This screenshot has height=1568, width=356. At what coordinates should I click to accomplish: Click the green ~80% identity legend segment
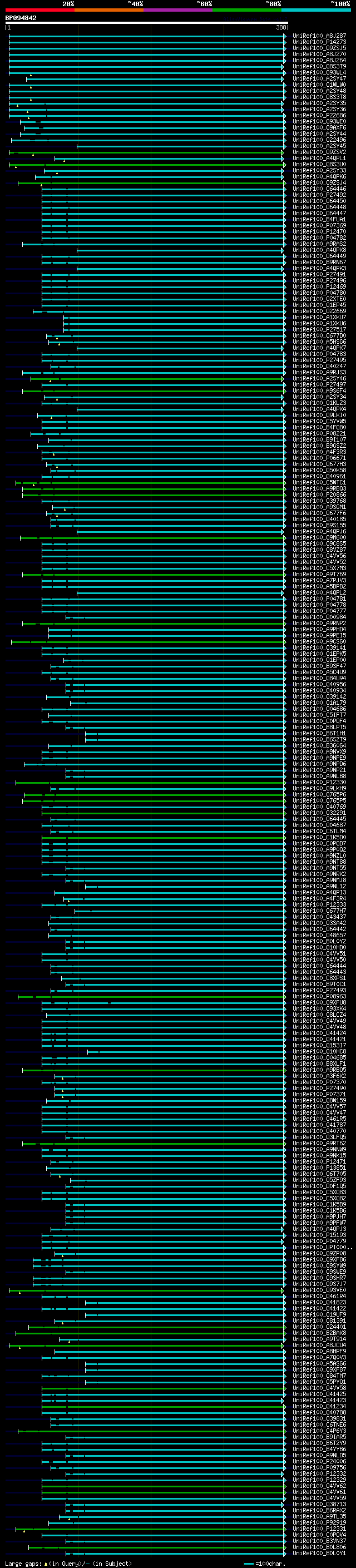(x=247, y=11)
